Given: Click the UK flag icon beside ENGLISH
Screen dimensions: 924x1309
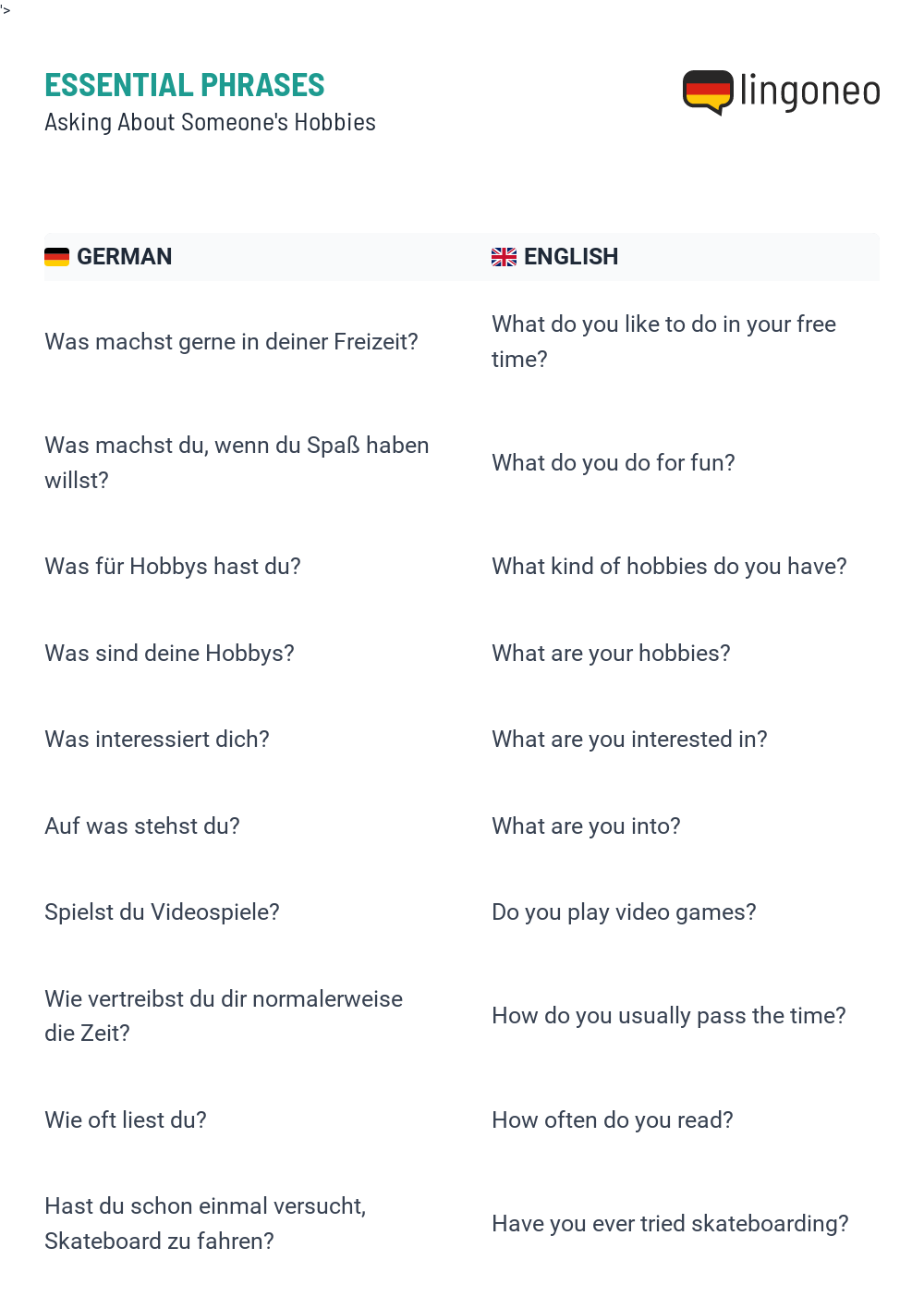Looking at the screenshot, I should coord(504,257).
